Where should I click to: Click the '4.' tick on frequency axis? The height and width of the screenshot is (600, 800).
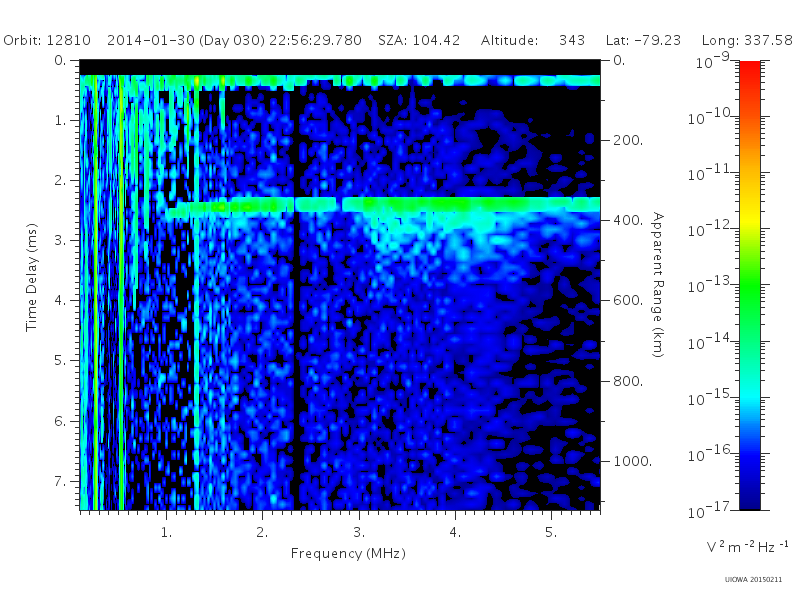pyautogui.click(x=455, y=532)
